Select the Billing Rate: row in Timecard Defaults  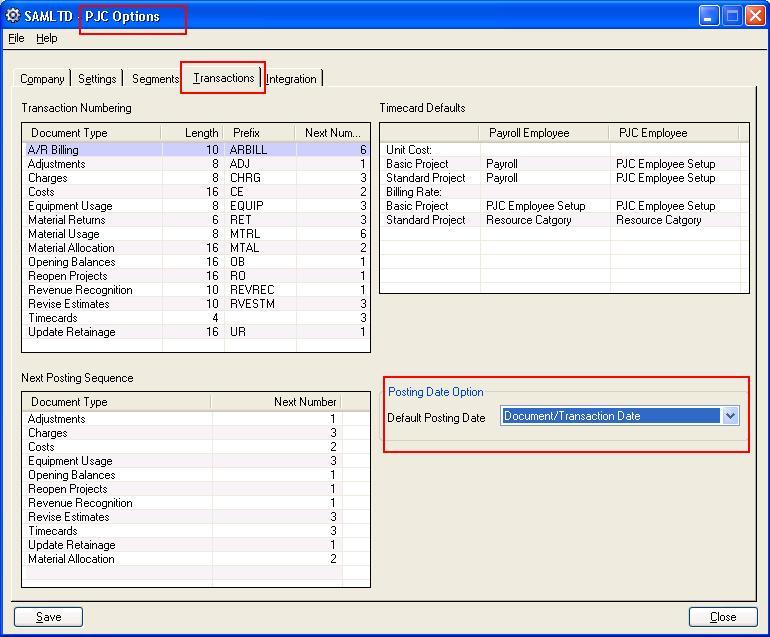563,192
